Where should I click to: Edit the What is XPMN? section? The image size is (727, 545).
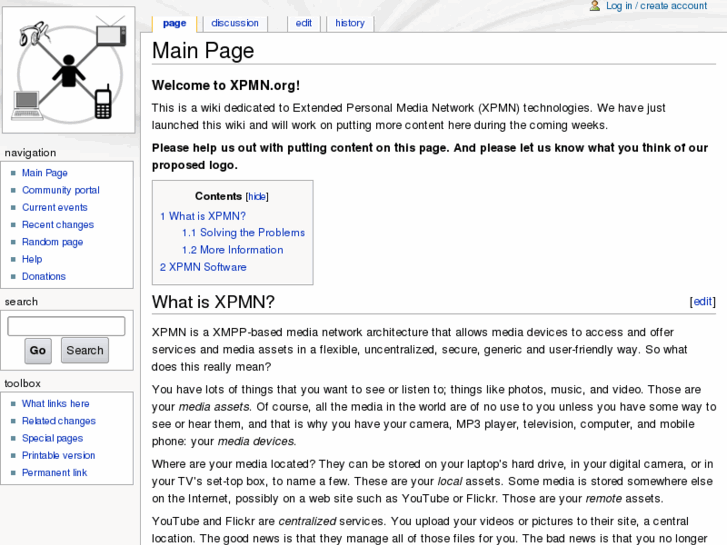click(x=702, y=301)
